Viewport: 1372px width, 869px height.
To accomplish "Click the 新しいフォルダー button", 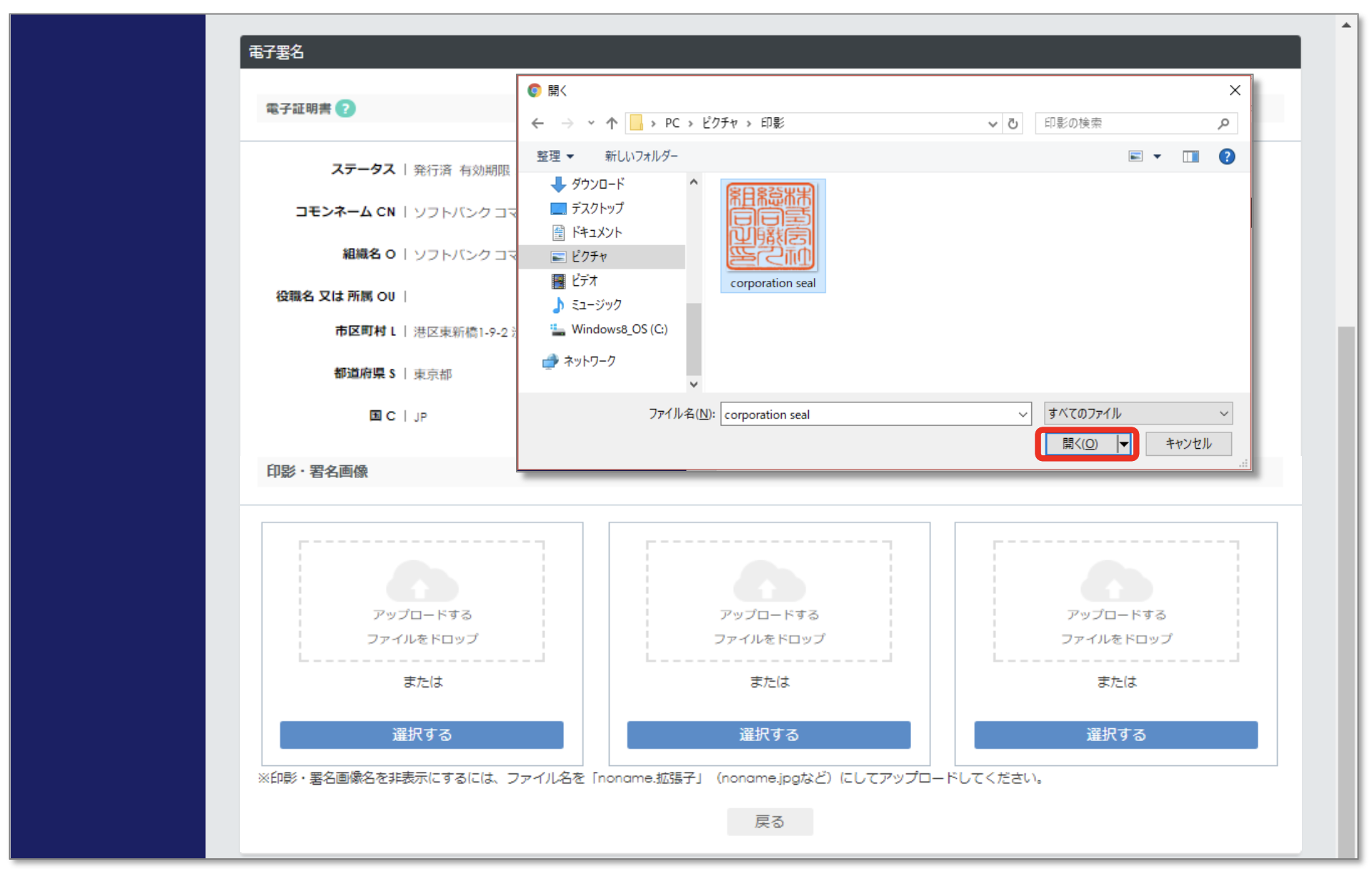I will click(640, 156).
